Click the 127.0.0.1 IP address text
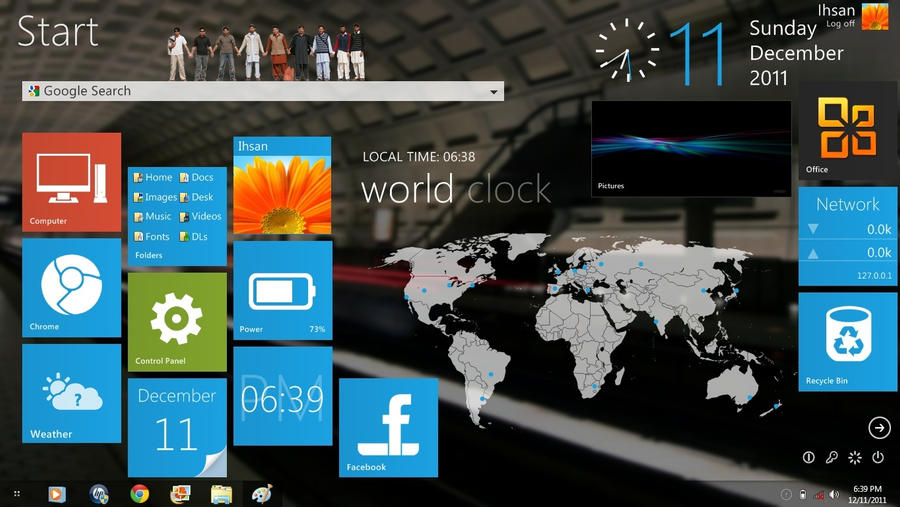Viewport: 900px width, 507px height. tap(875, 276)
